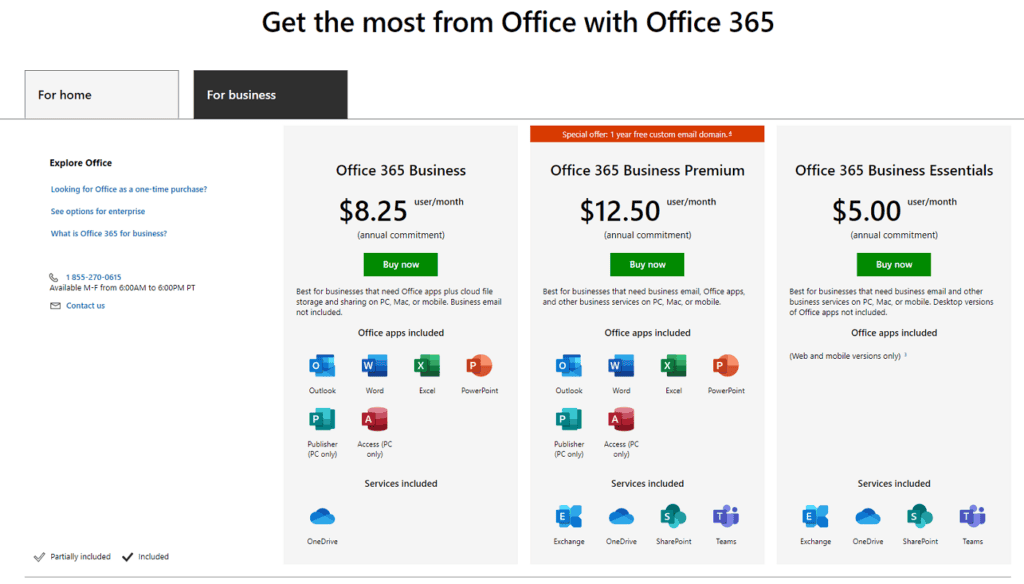
Task: Select the For business tab
Action: tap(270, 95)
